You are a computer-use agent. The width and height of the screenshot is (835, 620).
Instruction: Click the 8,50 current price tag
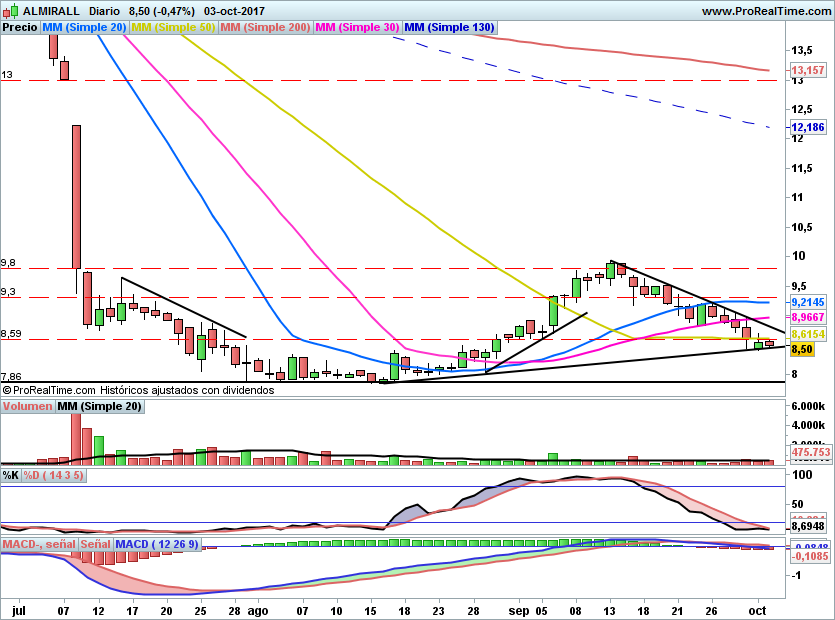click(x=802, y=349)
